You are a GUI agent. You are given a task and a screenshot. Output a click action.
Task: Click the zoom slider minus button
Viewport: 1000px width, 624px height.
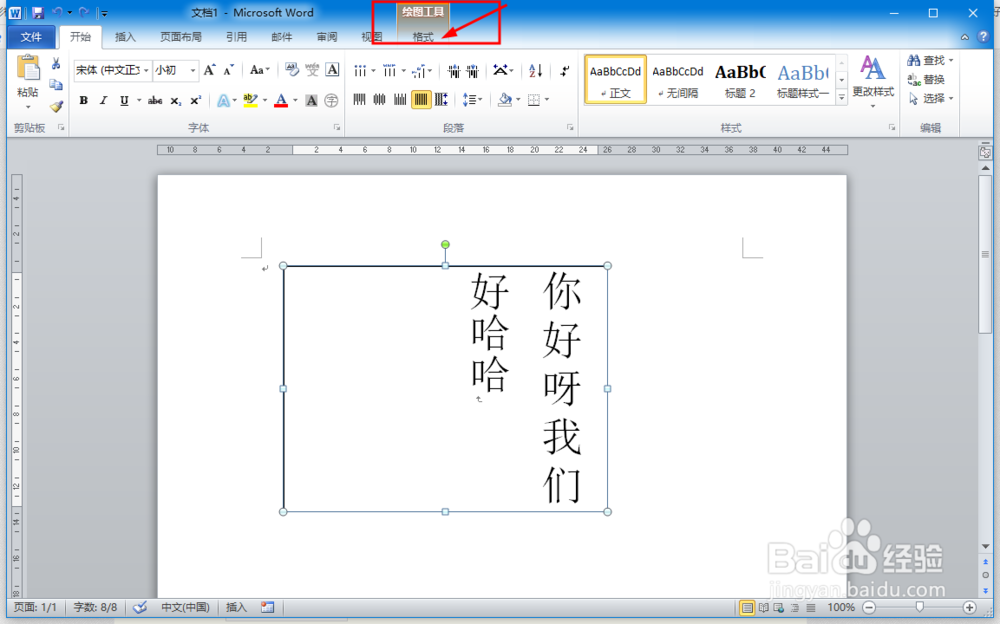pyautogui.click(x=869, y=607)
